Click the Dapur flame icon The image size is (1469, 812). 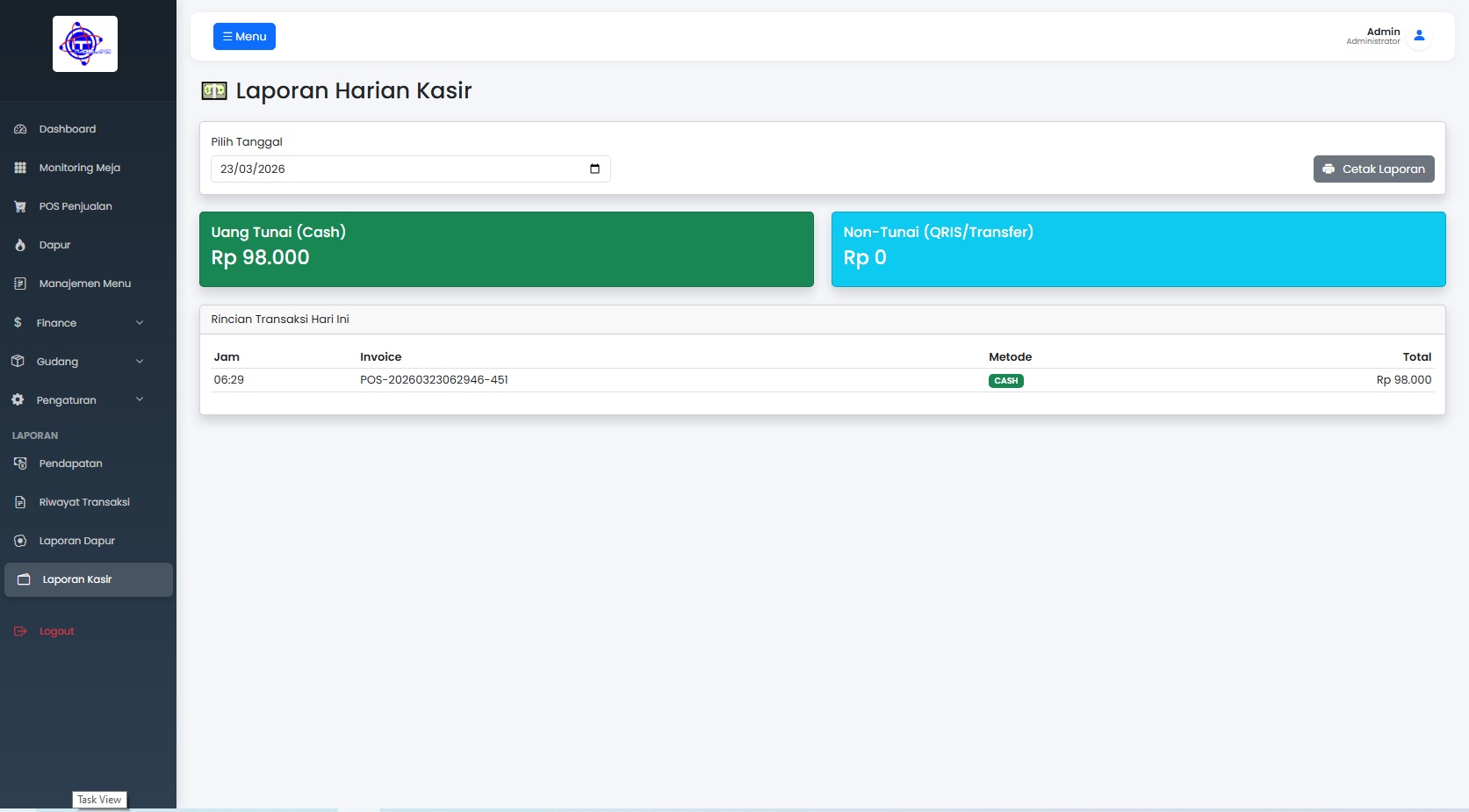[x=20, y=245]
